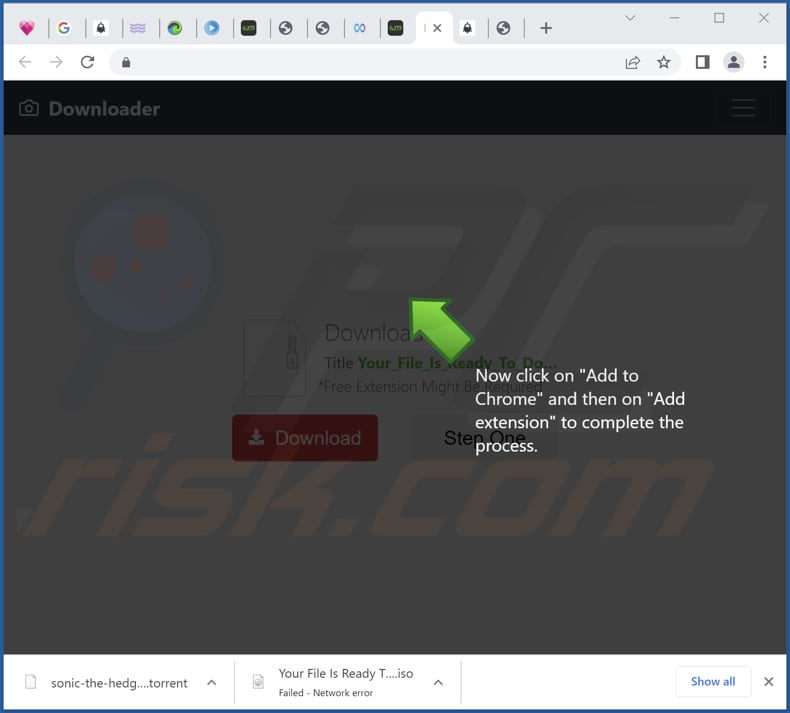Switch to the pink heart favicon tab

(x=27, y=28)
